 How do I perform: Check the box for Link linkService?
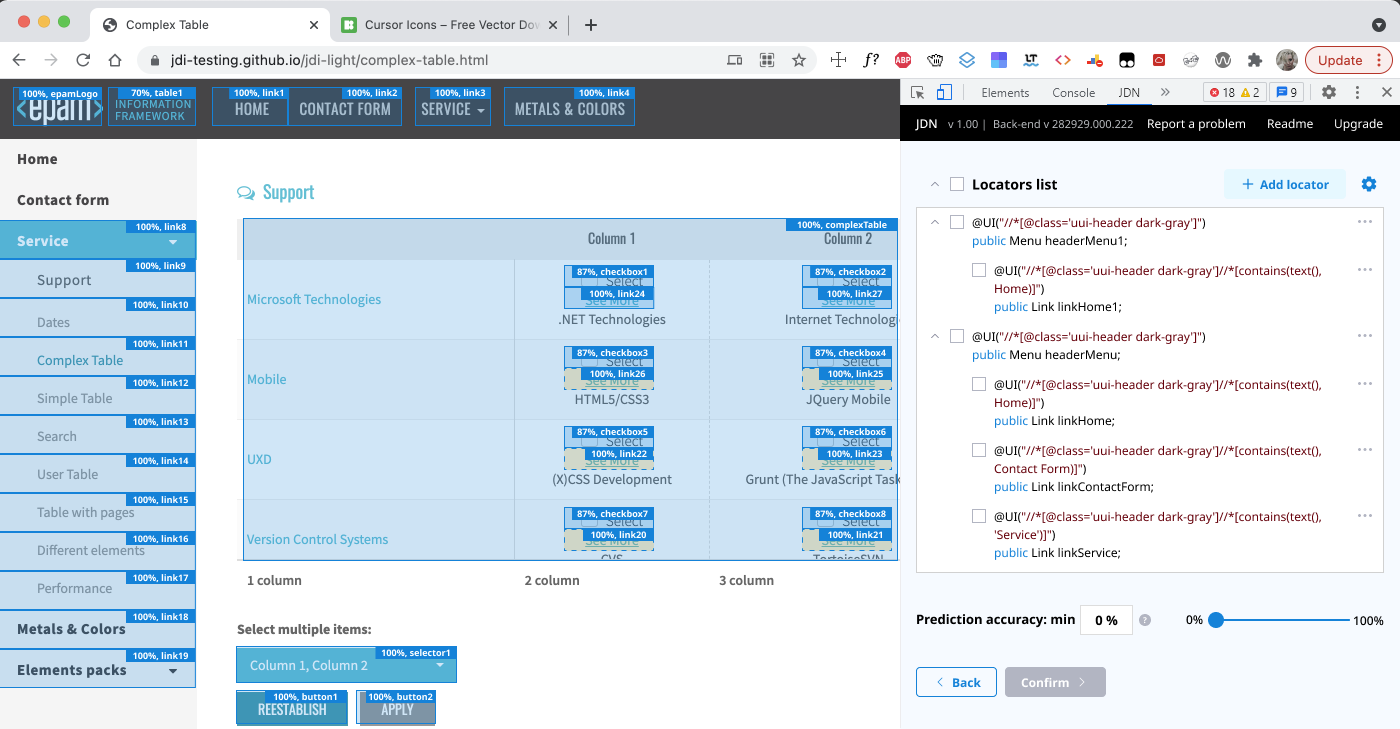pyautogui.click(x=979, y=516)
